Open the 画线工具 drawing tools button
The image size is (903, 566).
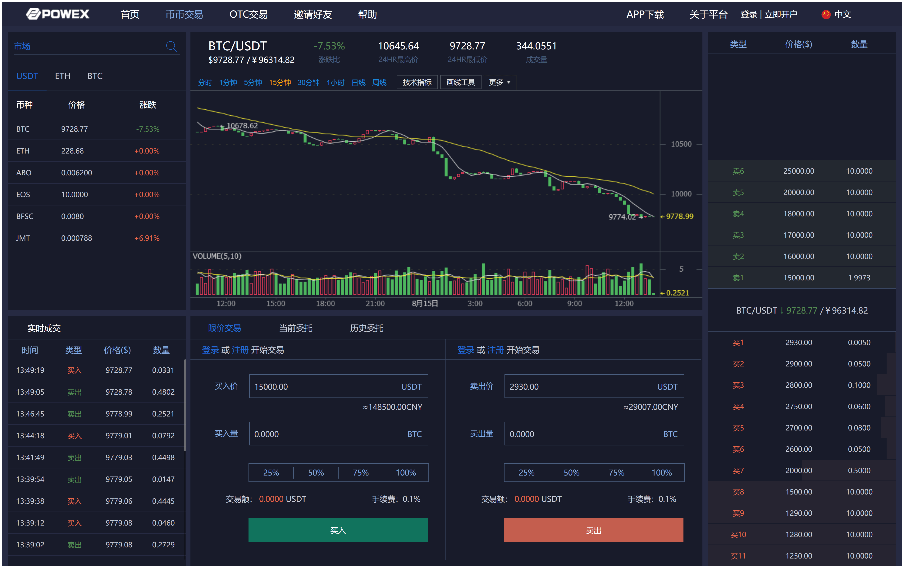[x=461, y=82]
